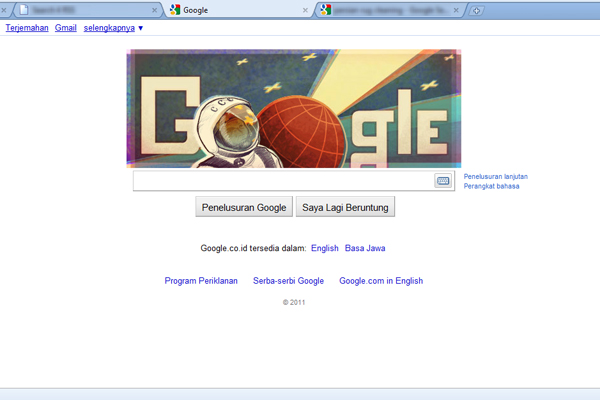Close the first blurred tab

tap(154, 10)
